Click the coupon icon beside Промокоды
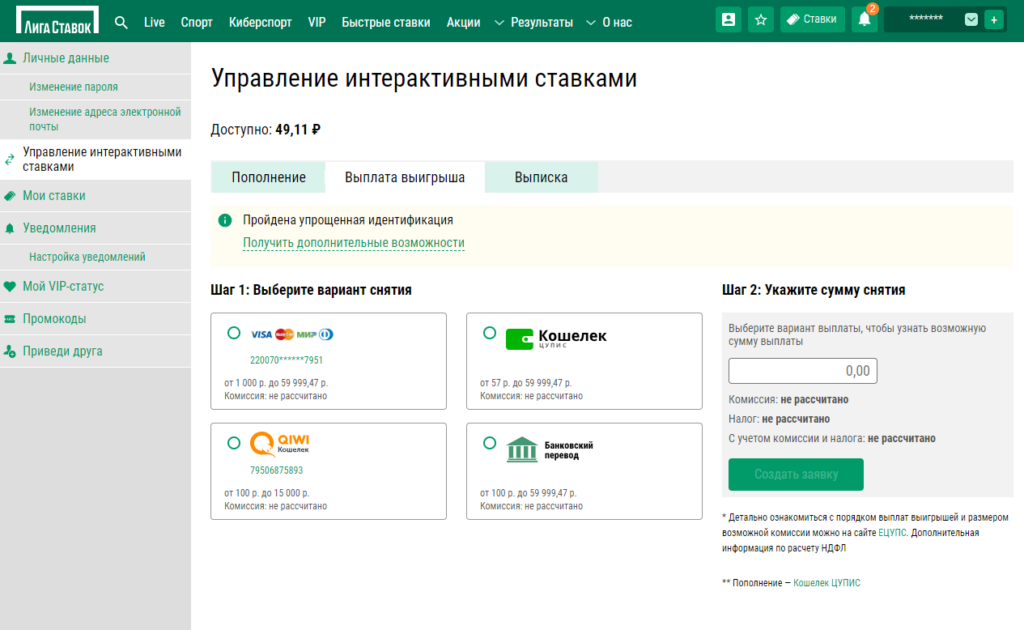 click(x=10, y=319)
